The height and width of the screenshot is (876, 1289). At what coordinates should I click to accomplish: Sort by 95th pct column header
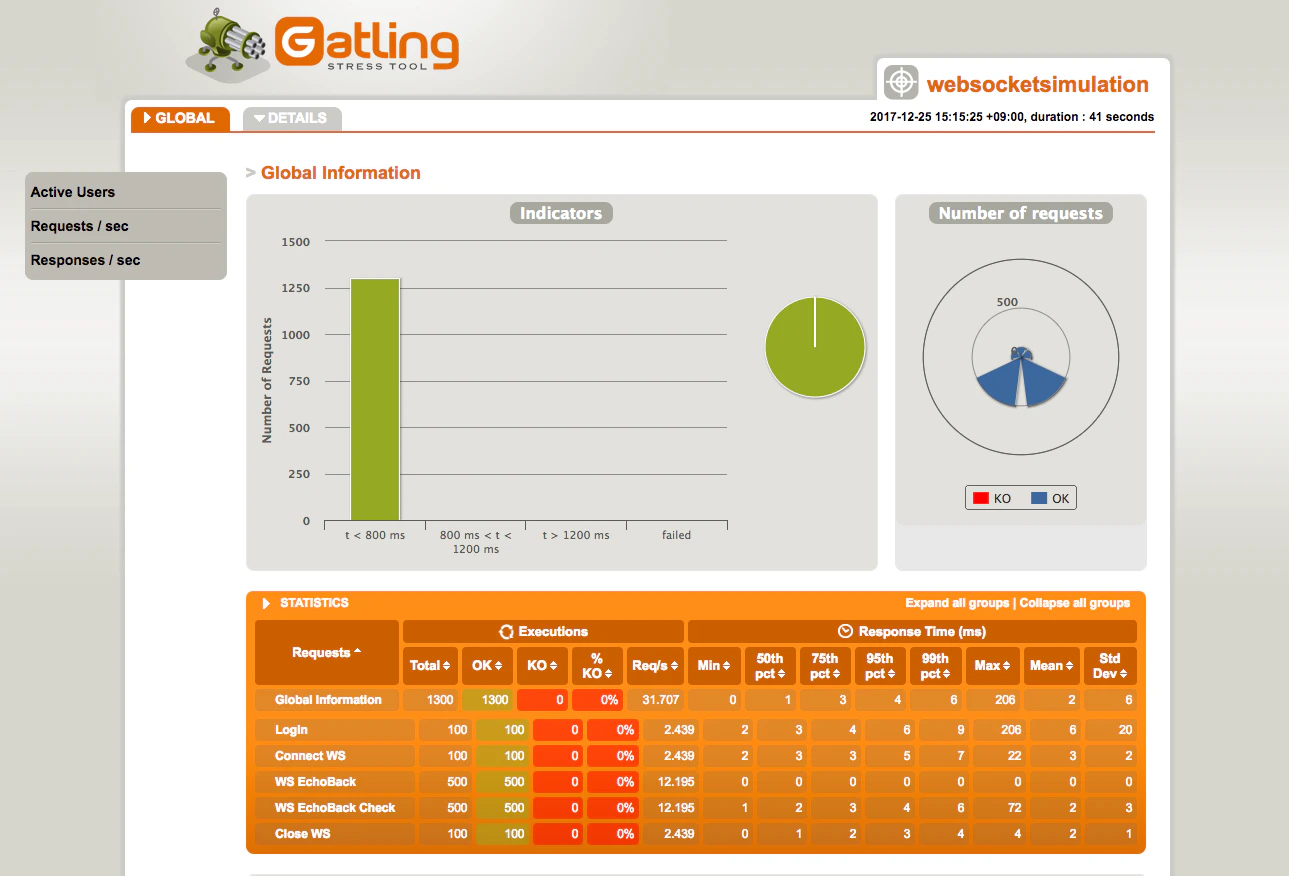coord(880,666)
